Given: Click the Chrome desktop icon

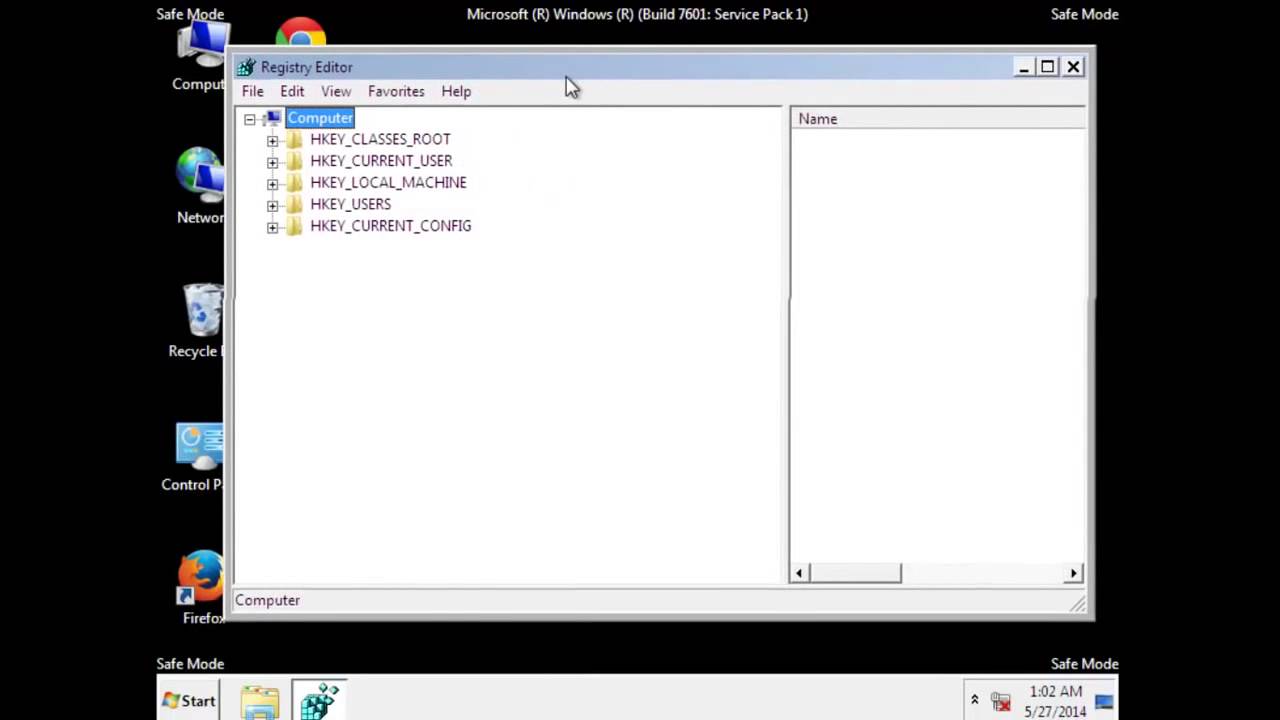Looking at the screenshot, I should [301, 33].
